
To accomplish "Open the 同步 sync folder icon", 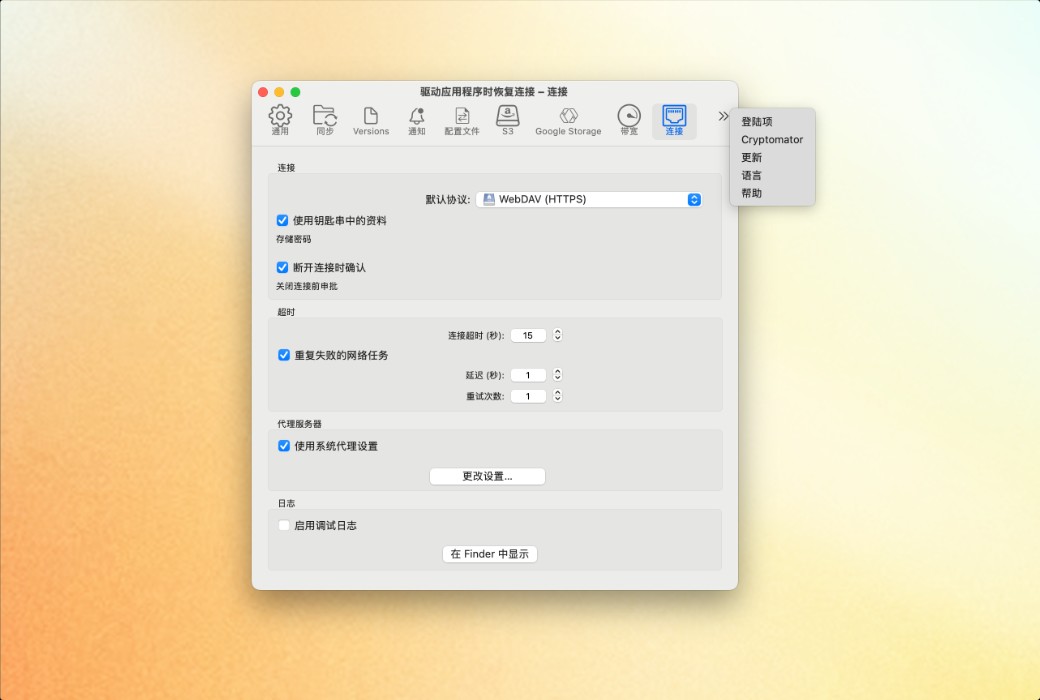I will point(325,120).
